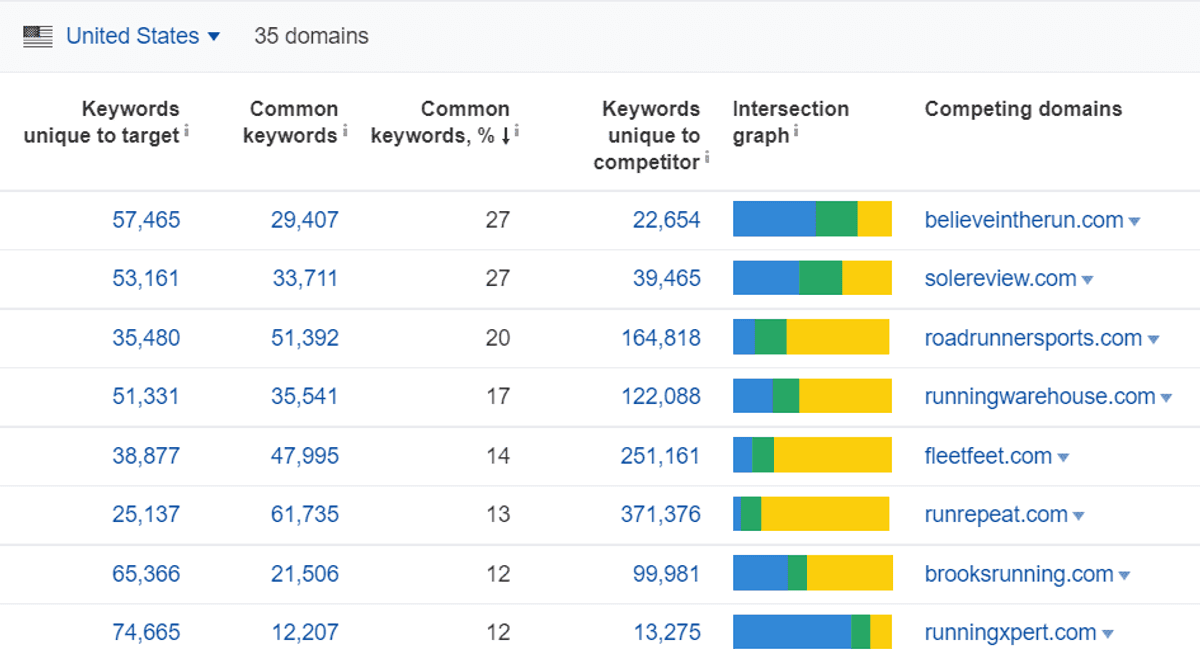This screenshot has height=656, width=1200.
Task: Click unique-to-target value 53,161
Action: [146, 279]
